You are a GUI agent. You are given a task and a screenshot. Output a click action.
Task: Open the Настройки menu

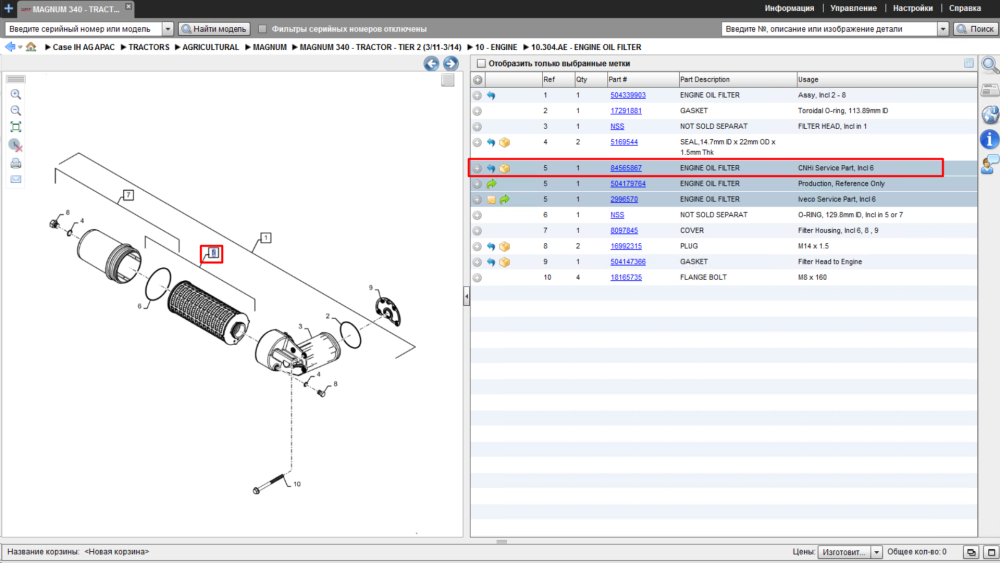(x=913, y=8)
